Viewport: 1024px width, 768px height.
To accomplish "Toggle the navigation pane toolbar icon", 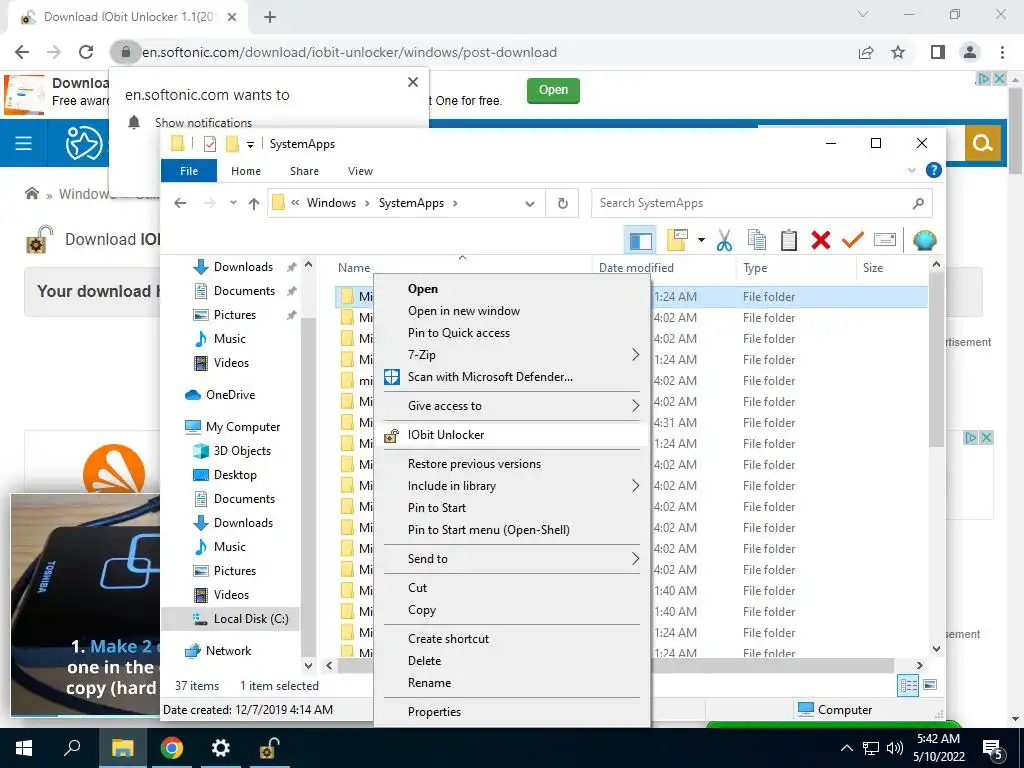I will 640,241.
